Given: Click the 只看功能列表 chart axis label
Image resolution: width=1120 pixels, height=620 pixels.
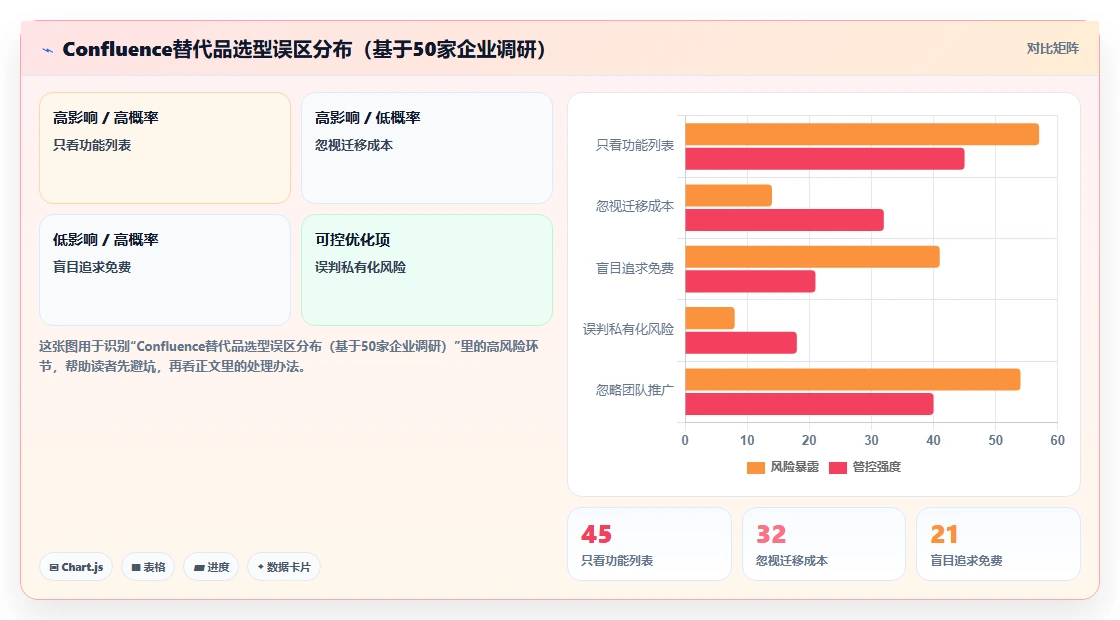Looking at the screenshot, I should pos(635,146).
